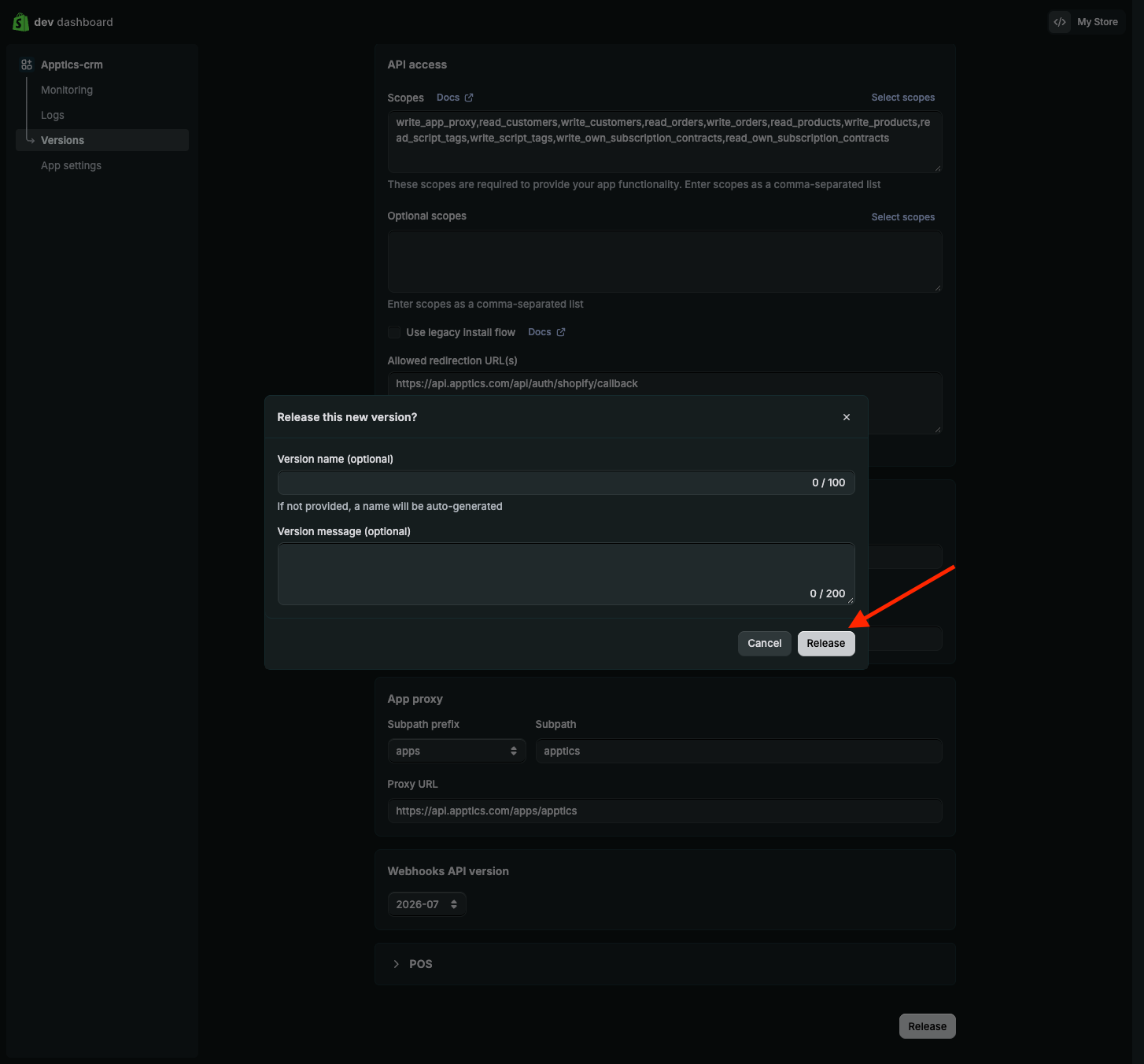Screen dimensions: 1144x1064
Task: Click the Proxy URL field
Action: 665,811
